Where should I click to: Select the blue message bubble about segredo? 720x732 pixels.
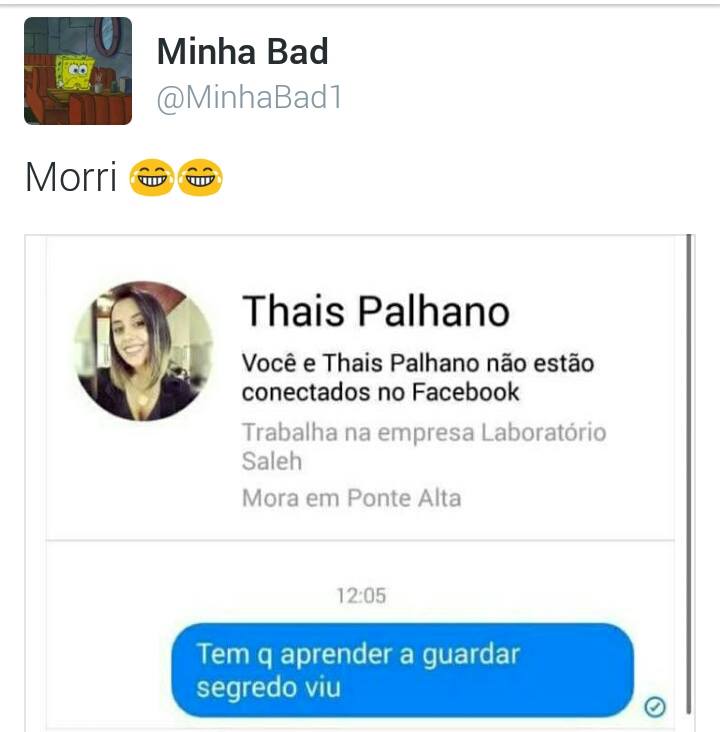pyautogui.click(x=402, y=670)
